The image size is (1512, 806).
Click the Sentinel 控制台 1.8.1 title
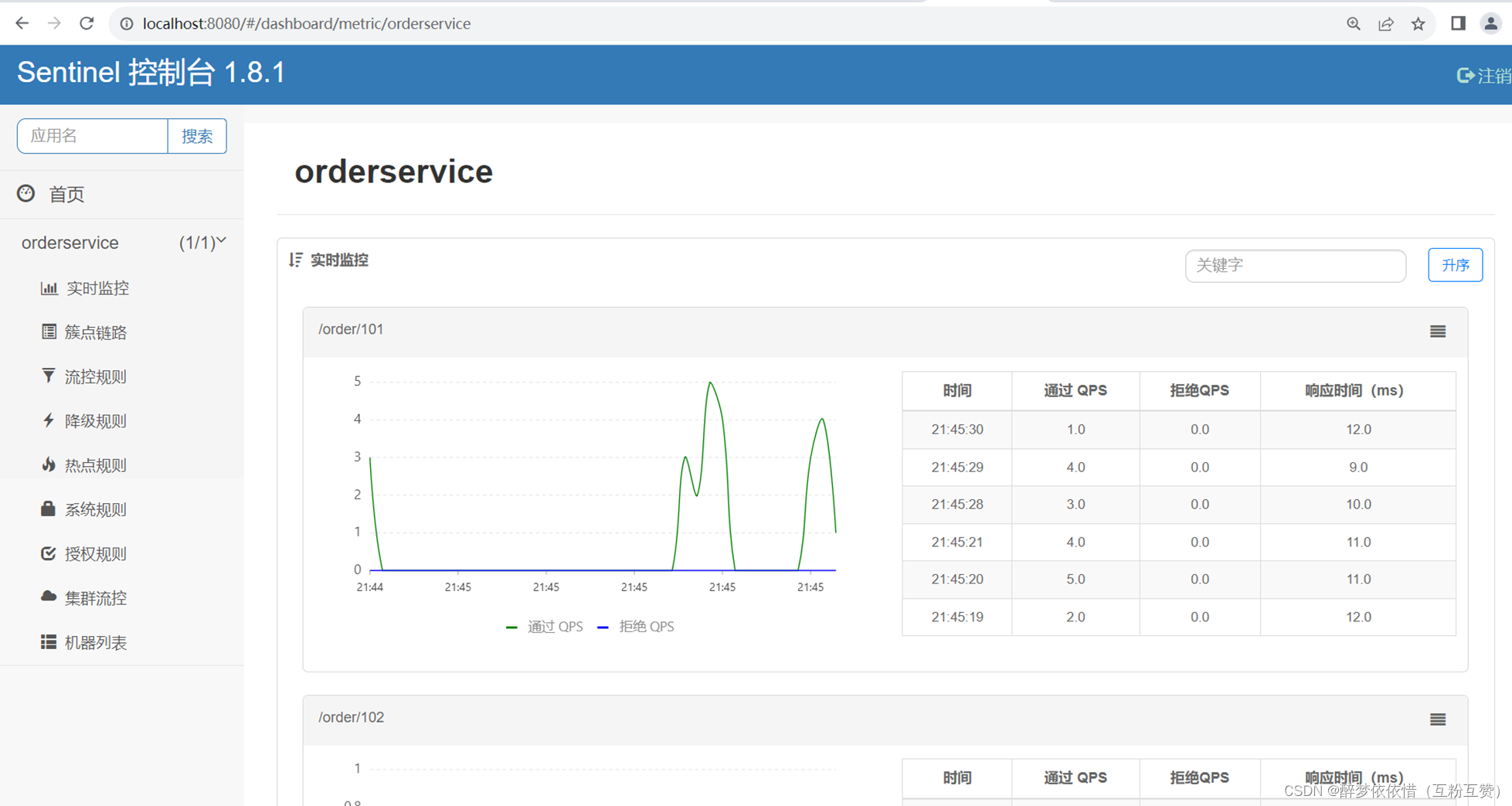pos(151,73)
